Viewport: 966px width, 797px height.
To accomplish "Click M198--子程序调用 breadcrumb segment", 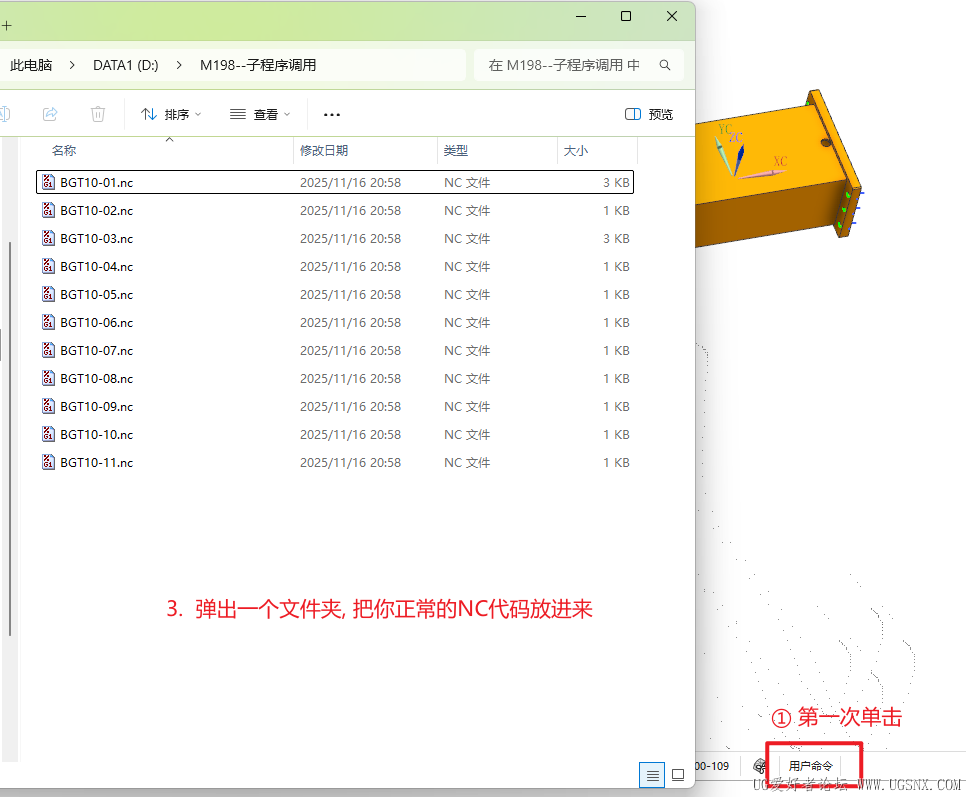I will pos(258,65).
